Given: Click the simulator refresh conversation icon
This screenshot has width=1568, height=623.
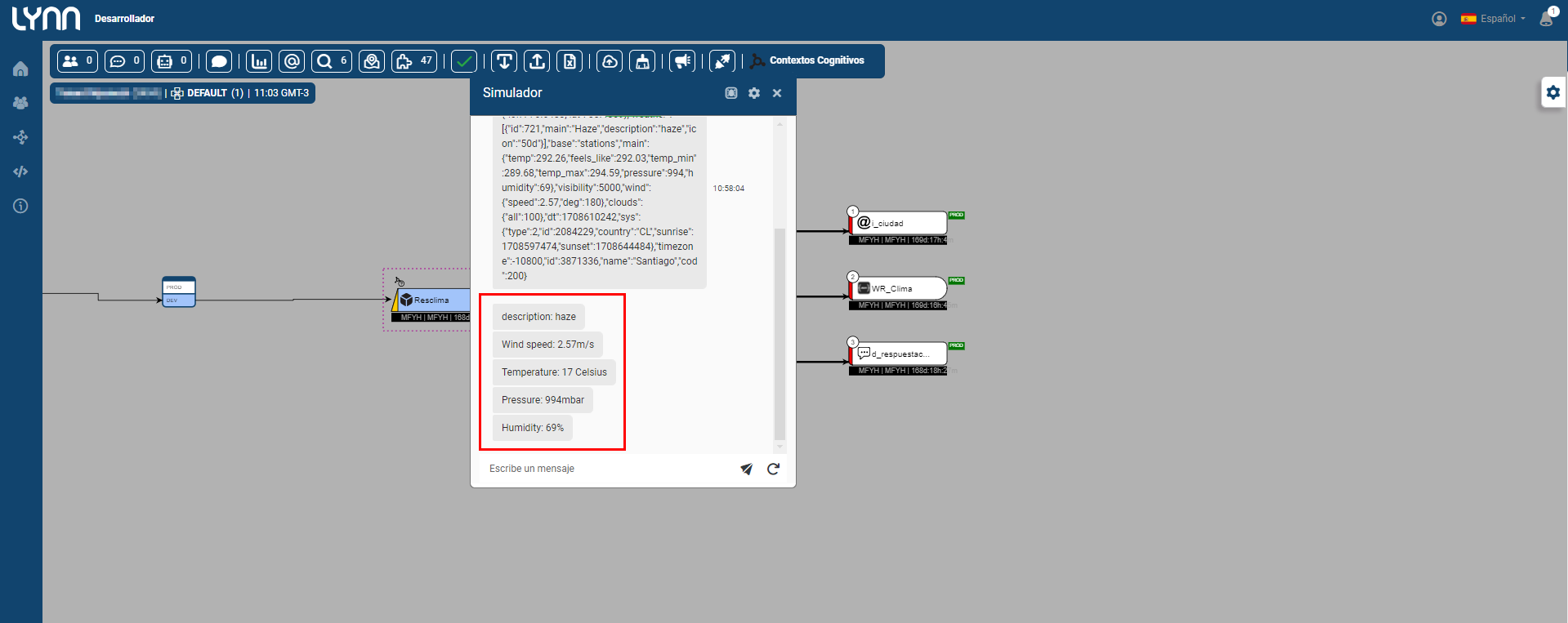Looking at the screenshot, I should (773, 469).
